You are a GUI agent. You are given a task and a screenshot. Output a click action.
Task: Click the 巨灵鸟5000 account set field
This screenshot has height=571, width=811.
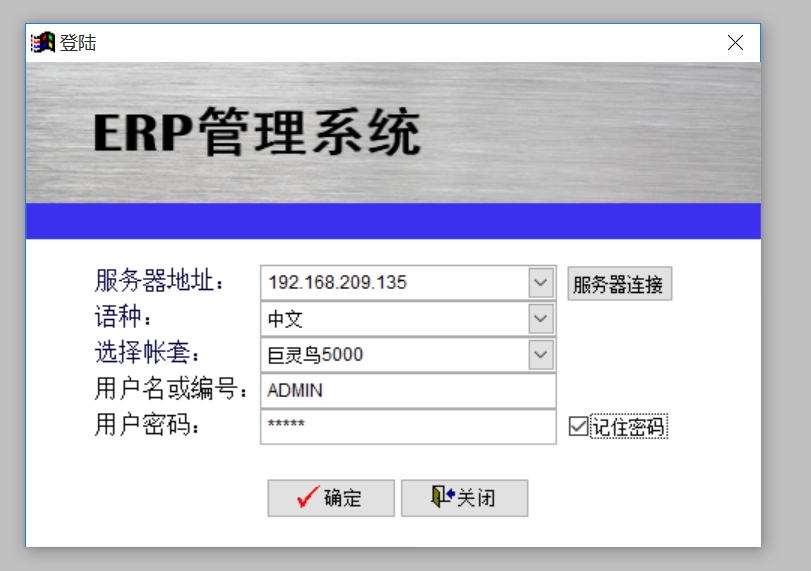392,355
